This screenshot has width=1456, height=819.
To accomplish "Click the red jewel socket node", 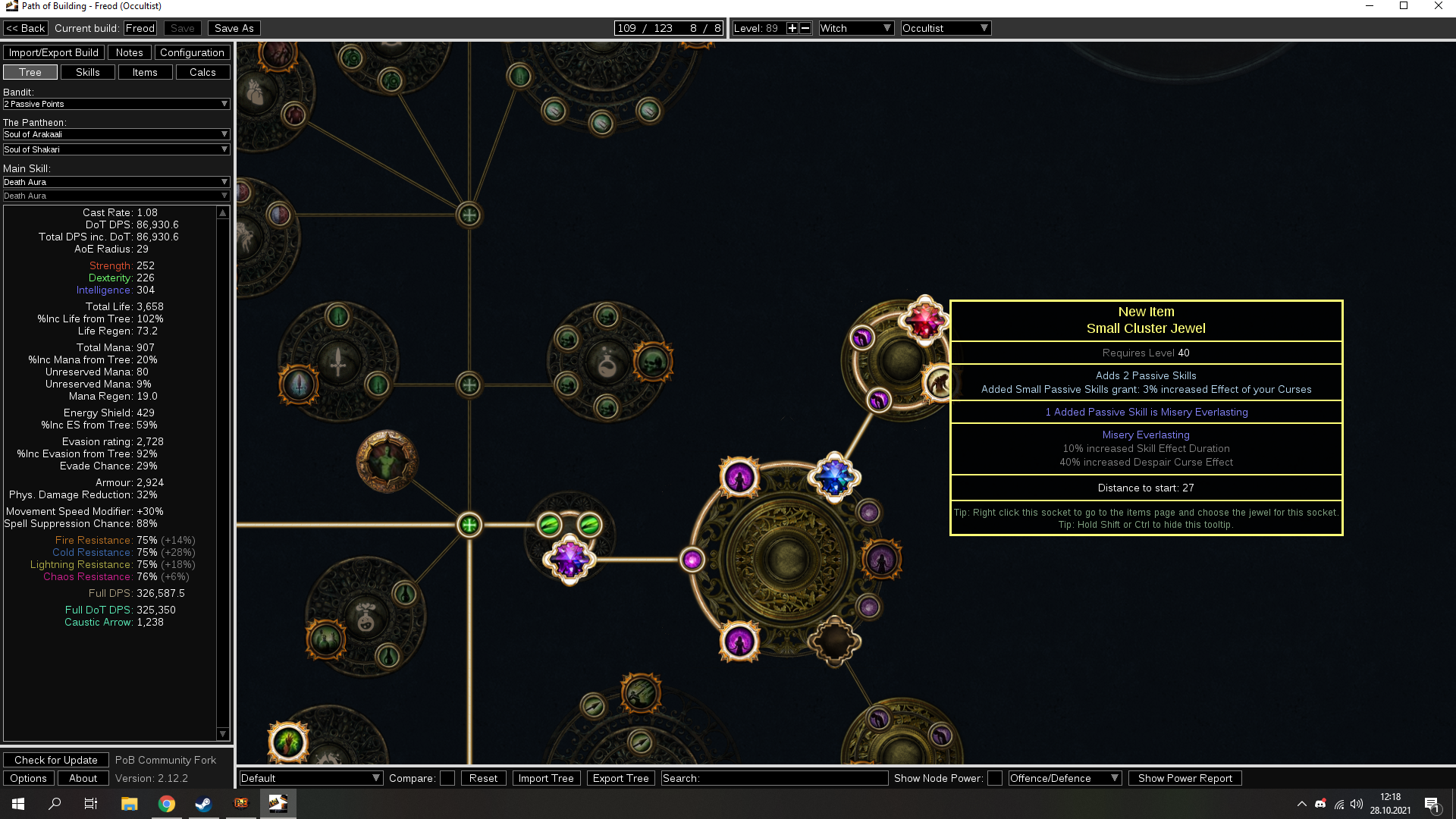I will click(924, 321).
